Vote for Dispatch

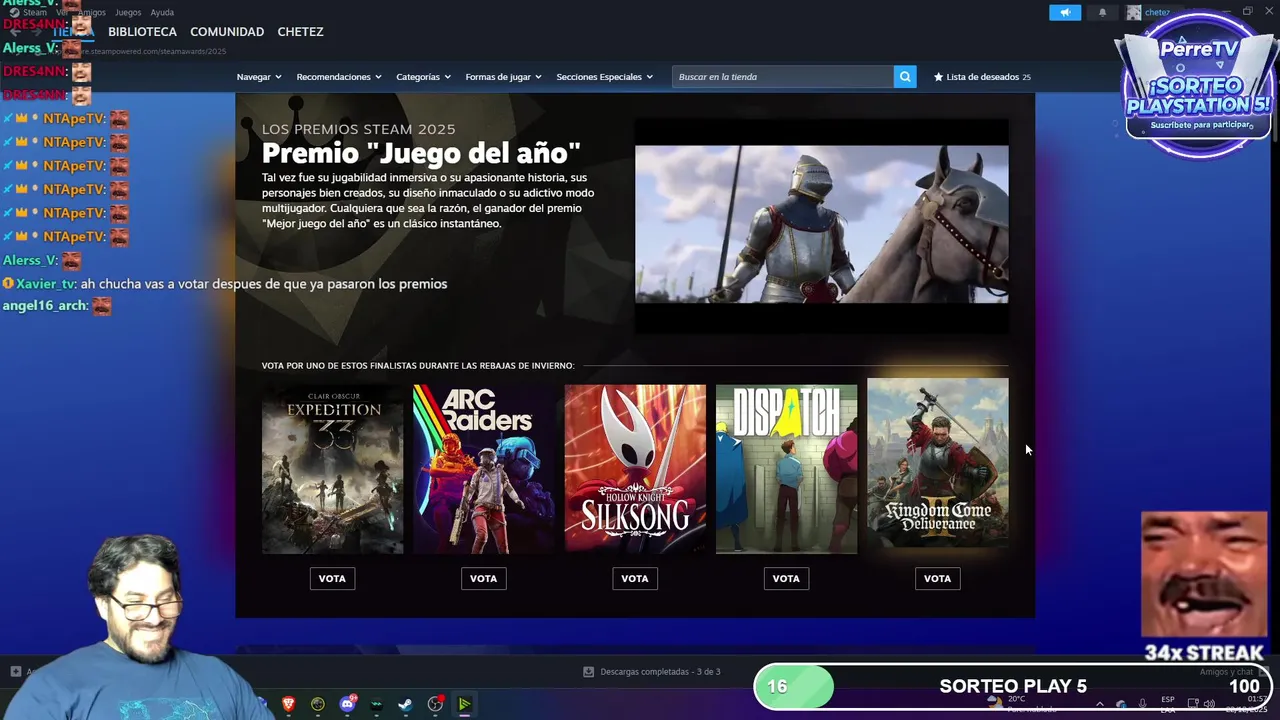[x=786, y=578]
